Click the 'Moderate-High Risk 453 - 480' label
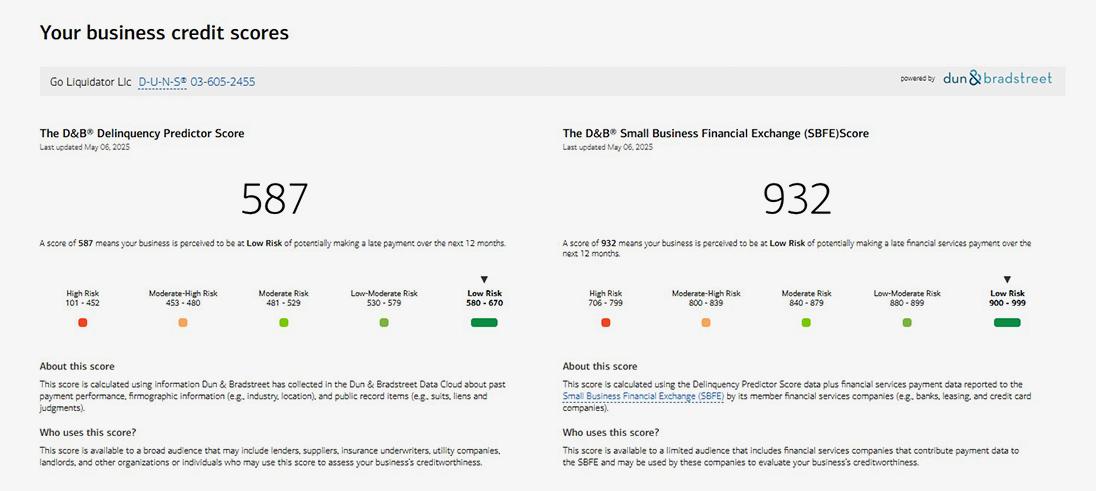Viewport: 1096px width, 491px height. pos(183,298)
